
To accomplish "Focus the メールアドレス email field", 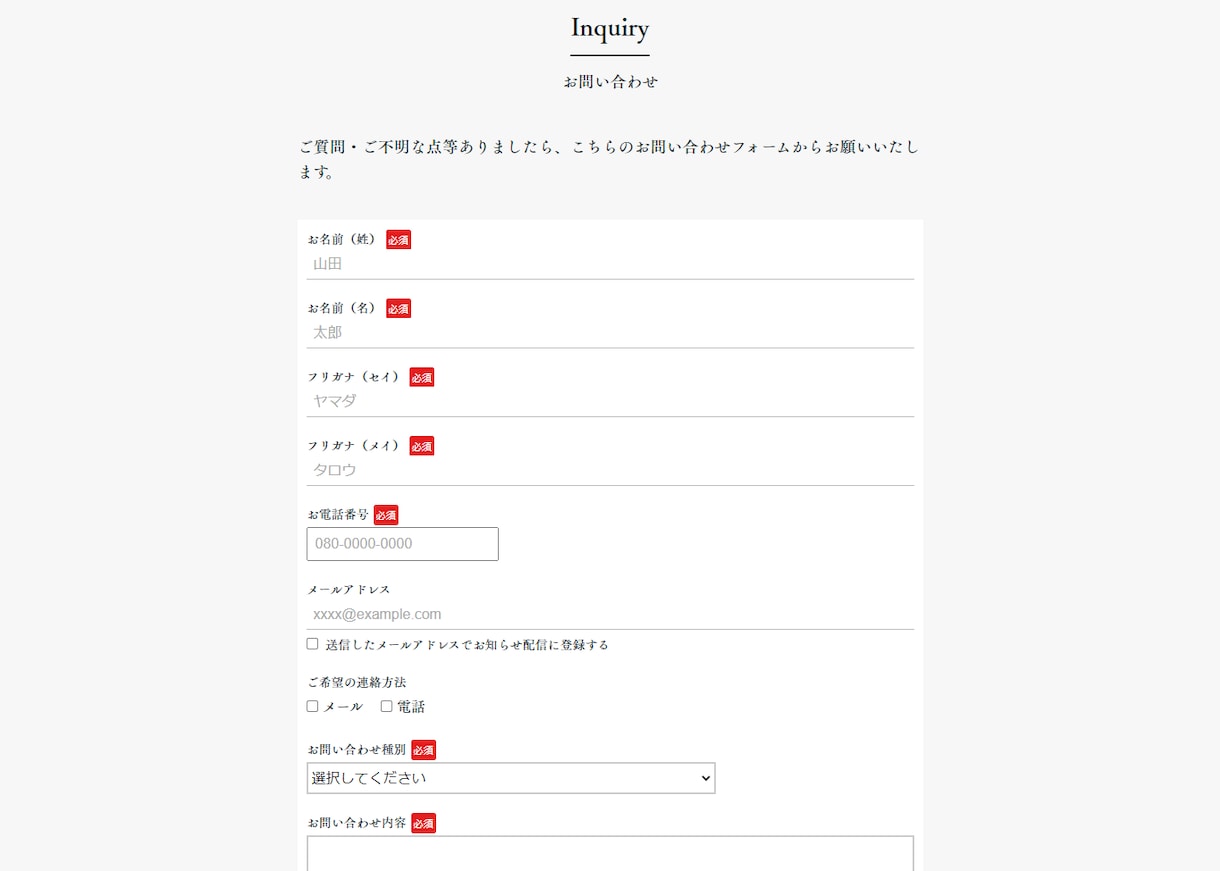I will point(610,614).
